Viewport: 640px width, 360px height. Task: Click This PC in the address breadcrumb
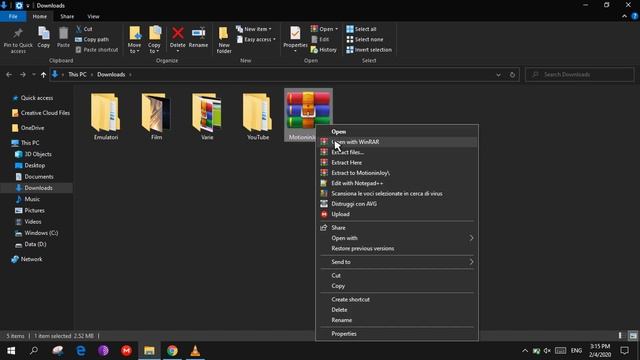(77, 75)
